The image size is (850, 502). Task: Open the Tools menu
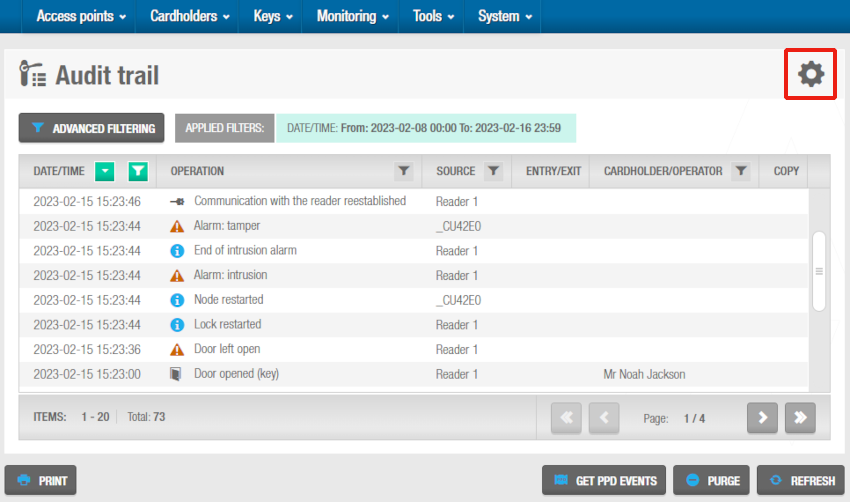point(433,16)
